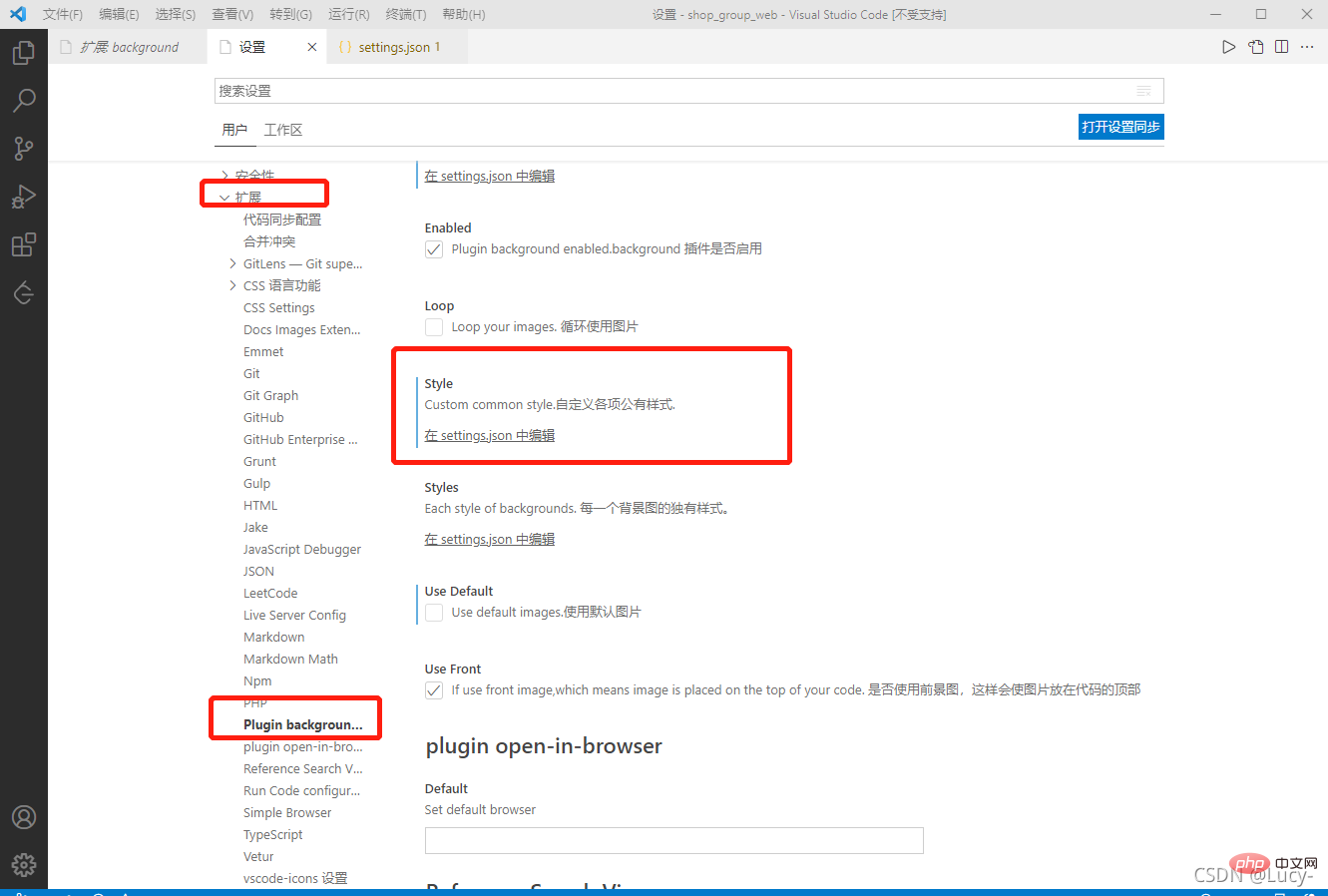1328x896 pixels.
Task: Select Markdown Math in settings tree
Action: [290, 660]
